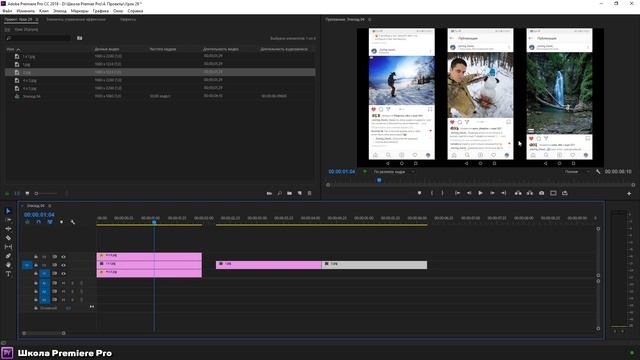Toggle linked selection in timeline
The image size is (640, 360).
point(50,222)
